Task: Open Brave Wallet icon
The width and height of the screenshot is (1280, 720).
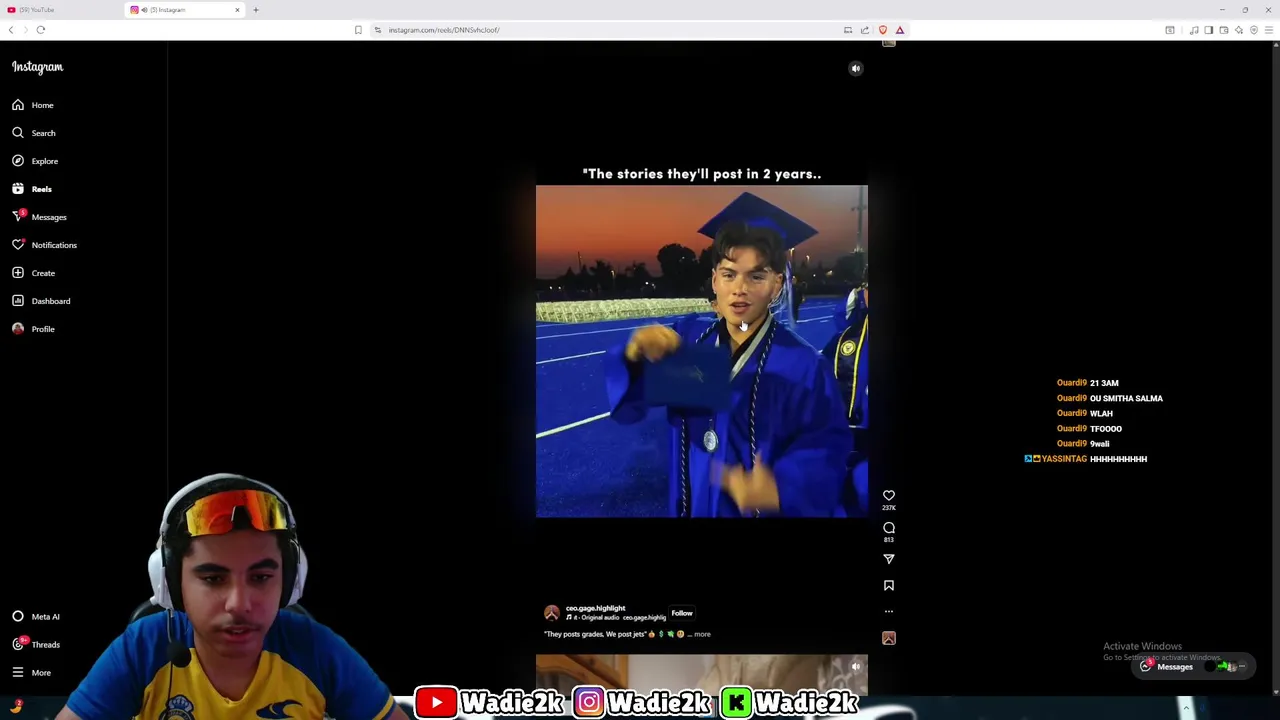Action: (1223, 30)
